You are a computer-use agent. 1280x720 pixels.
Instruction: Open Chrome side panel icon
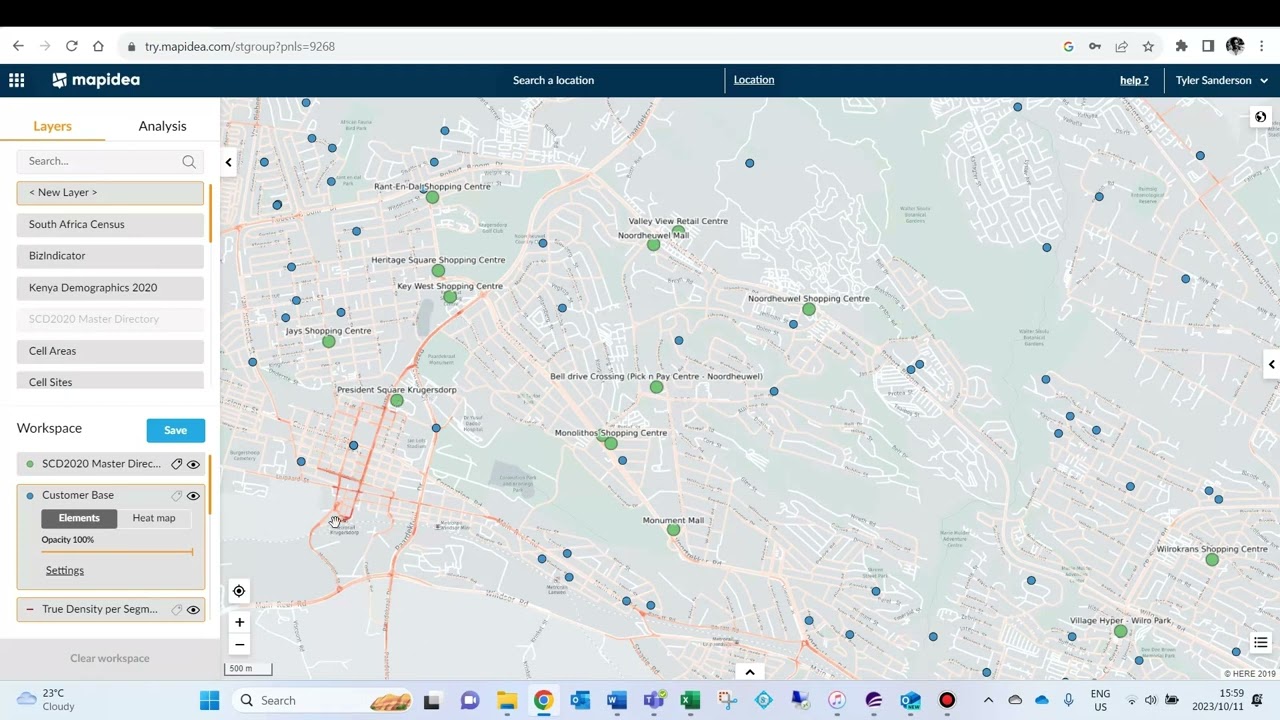pyautogui.click(x=1208, y=46)
